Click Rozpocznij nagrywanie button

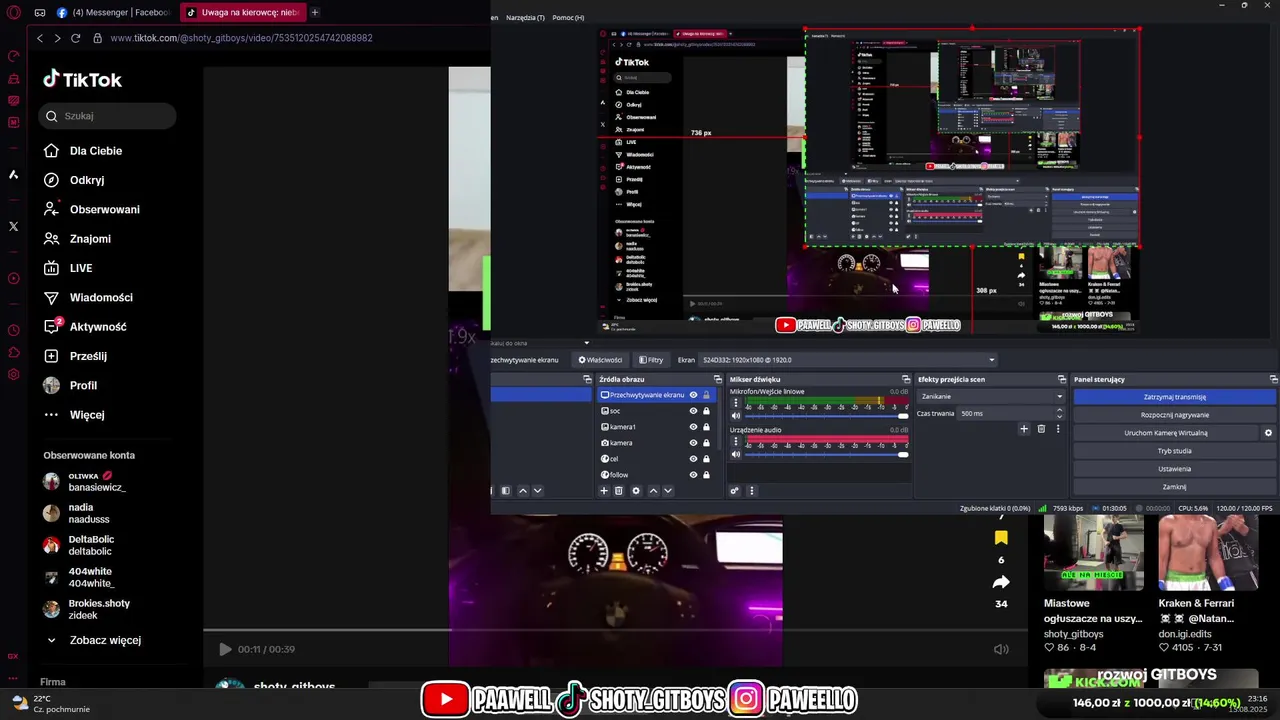click(x=1175, y=415)
